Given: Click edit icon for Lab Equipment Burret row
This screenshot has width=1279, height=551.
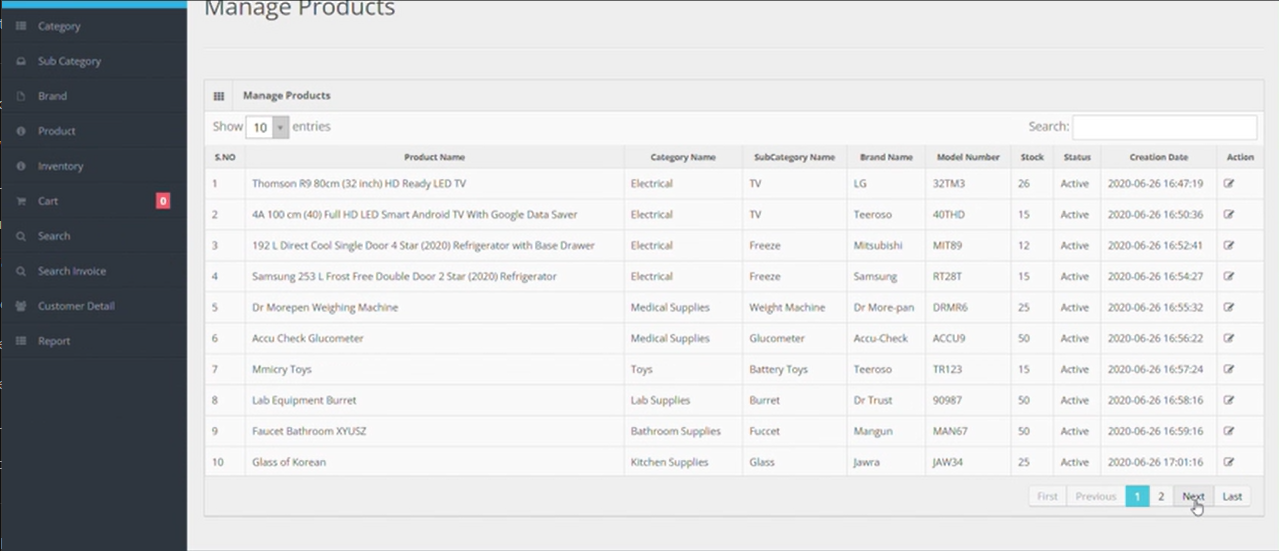Looking at the screenshot, I should coord(1229,400).
